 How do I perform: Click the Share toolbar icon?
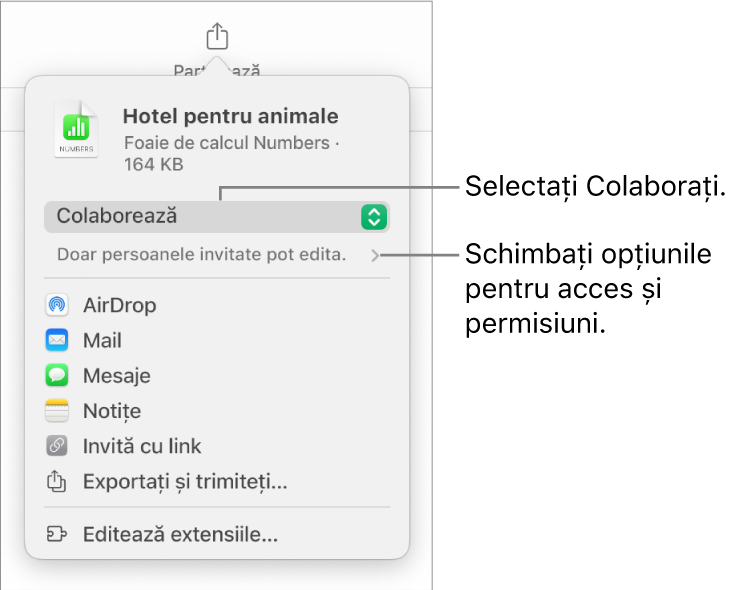pos(217,38)
